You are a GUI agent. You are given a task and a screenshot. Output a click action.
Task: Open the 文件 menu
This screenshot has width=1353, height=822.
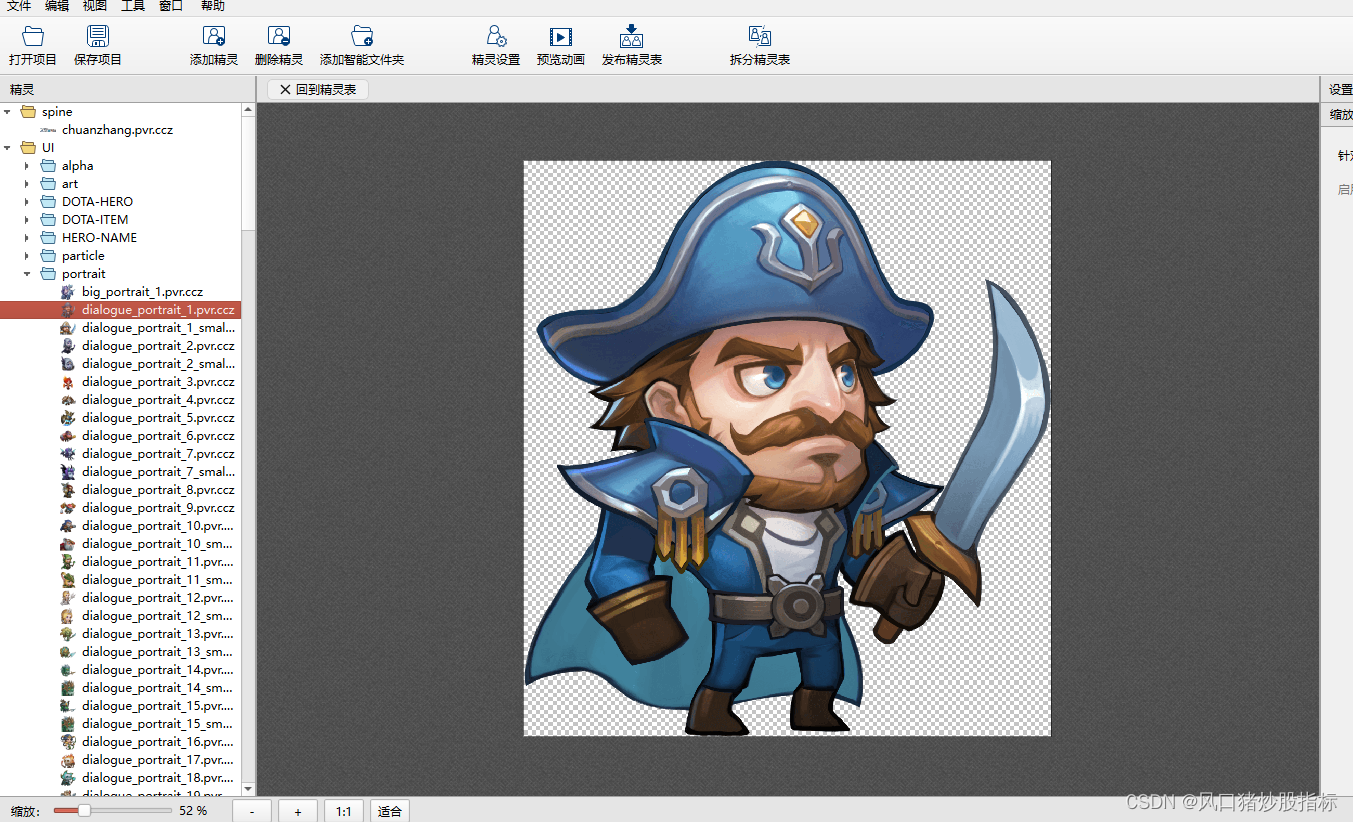[x=19, y=6]
